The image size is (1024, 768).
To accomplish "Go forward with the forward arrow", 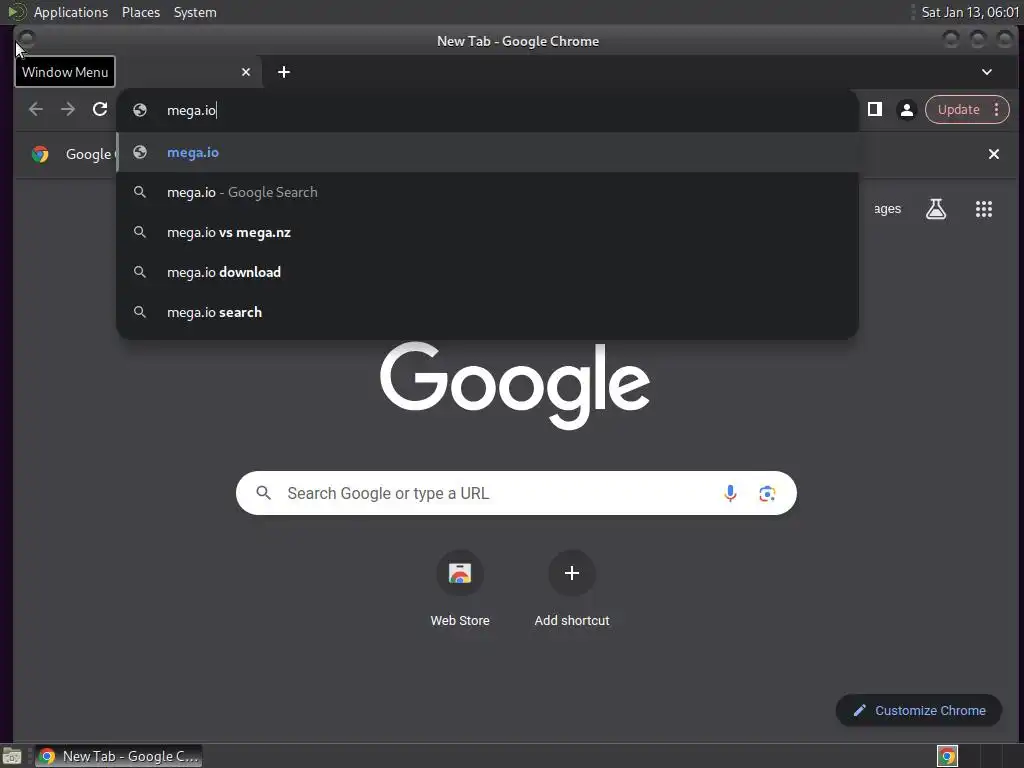I will coord(68,109).
